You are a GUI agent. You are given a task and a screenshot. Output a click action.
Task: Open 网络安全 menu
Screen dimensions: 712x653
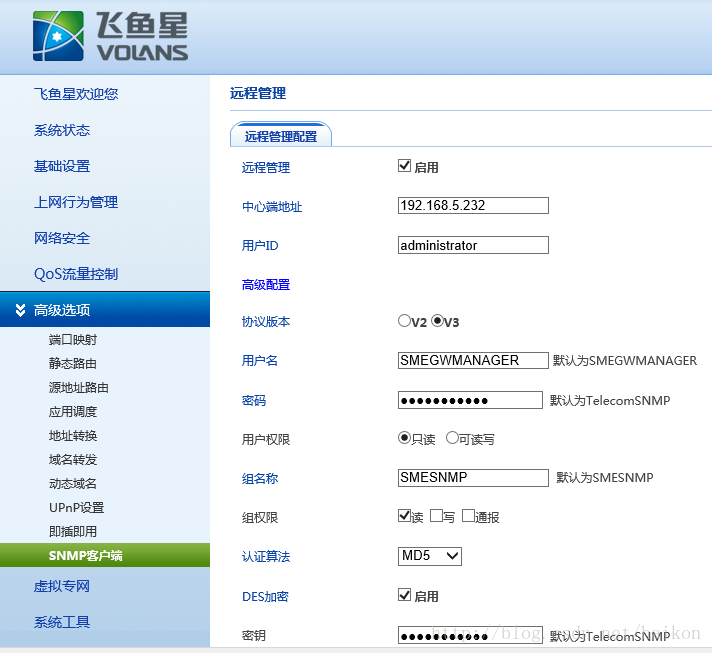(62, 238)
